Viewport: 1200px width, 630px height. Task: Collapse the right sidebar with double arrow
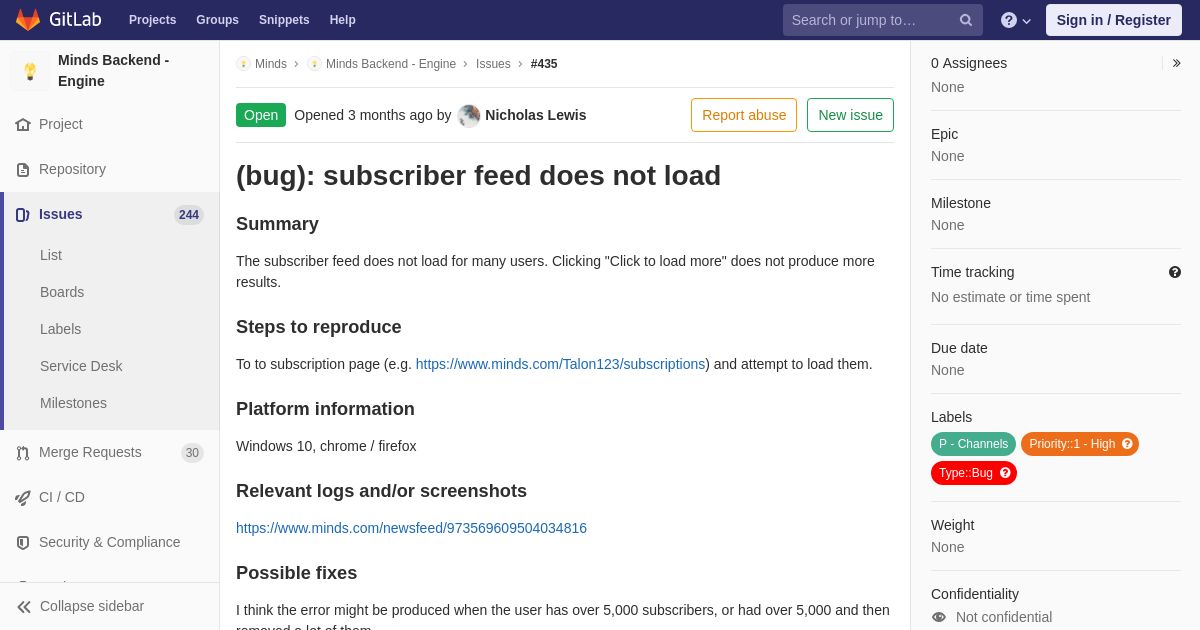[1176, 63]
